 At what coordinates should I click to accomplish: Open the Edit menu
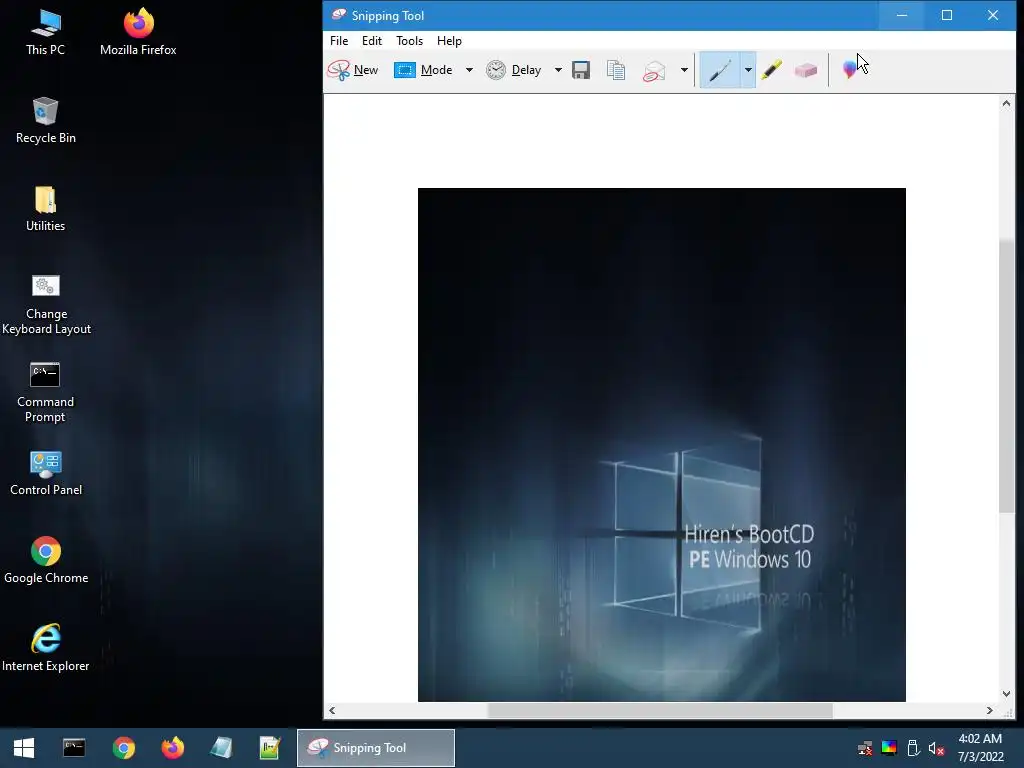click(372, 40)
